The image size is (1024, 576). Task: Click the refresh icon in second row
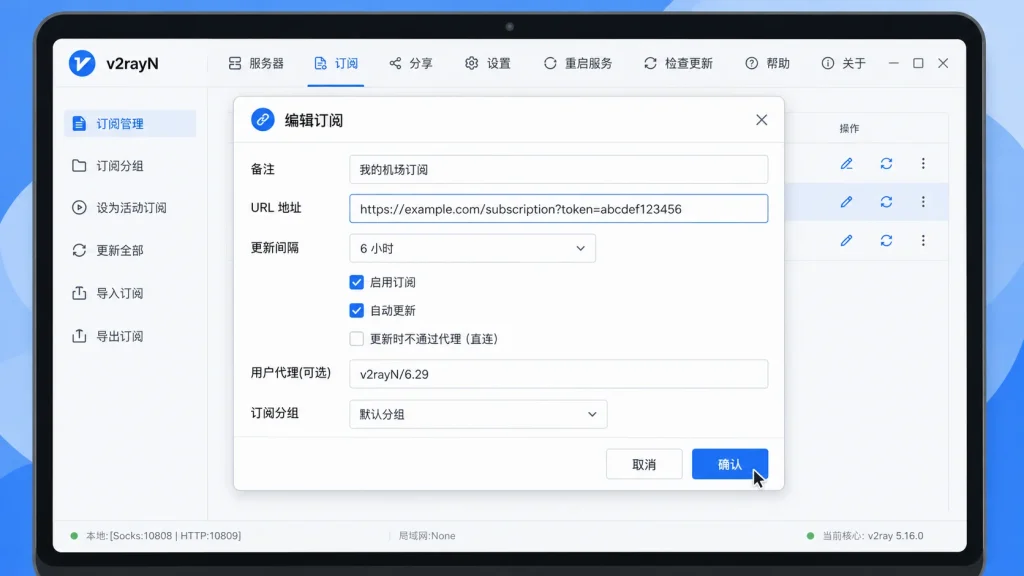click(886, 202)
